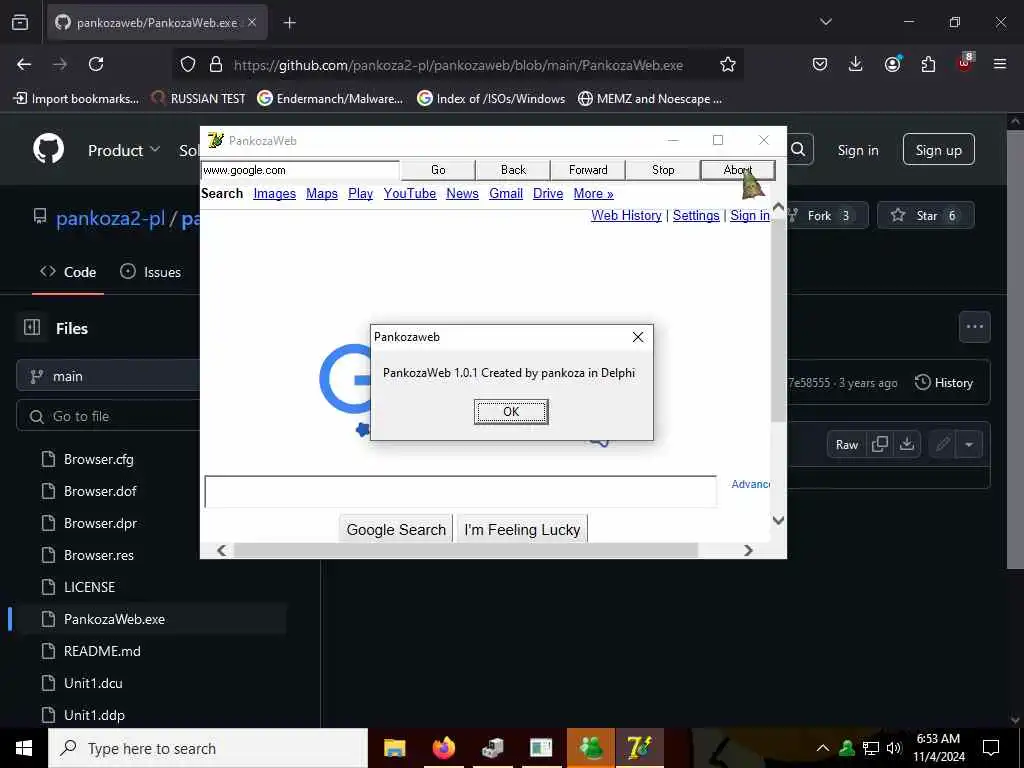Screen dimensions: 1024x768
Task: Click the Back button in PankozaWeb toolbar
Action: click(x=513, y=170)
